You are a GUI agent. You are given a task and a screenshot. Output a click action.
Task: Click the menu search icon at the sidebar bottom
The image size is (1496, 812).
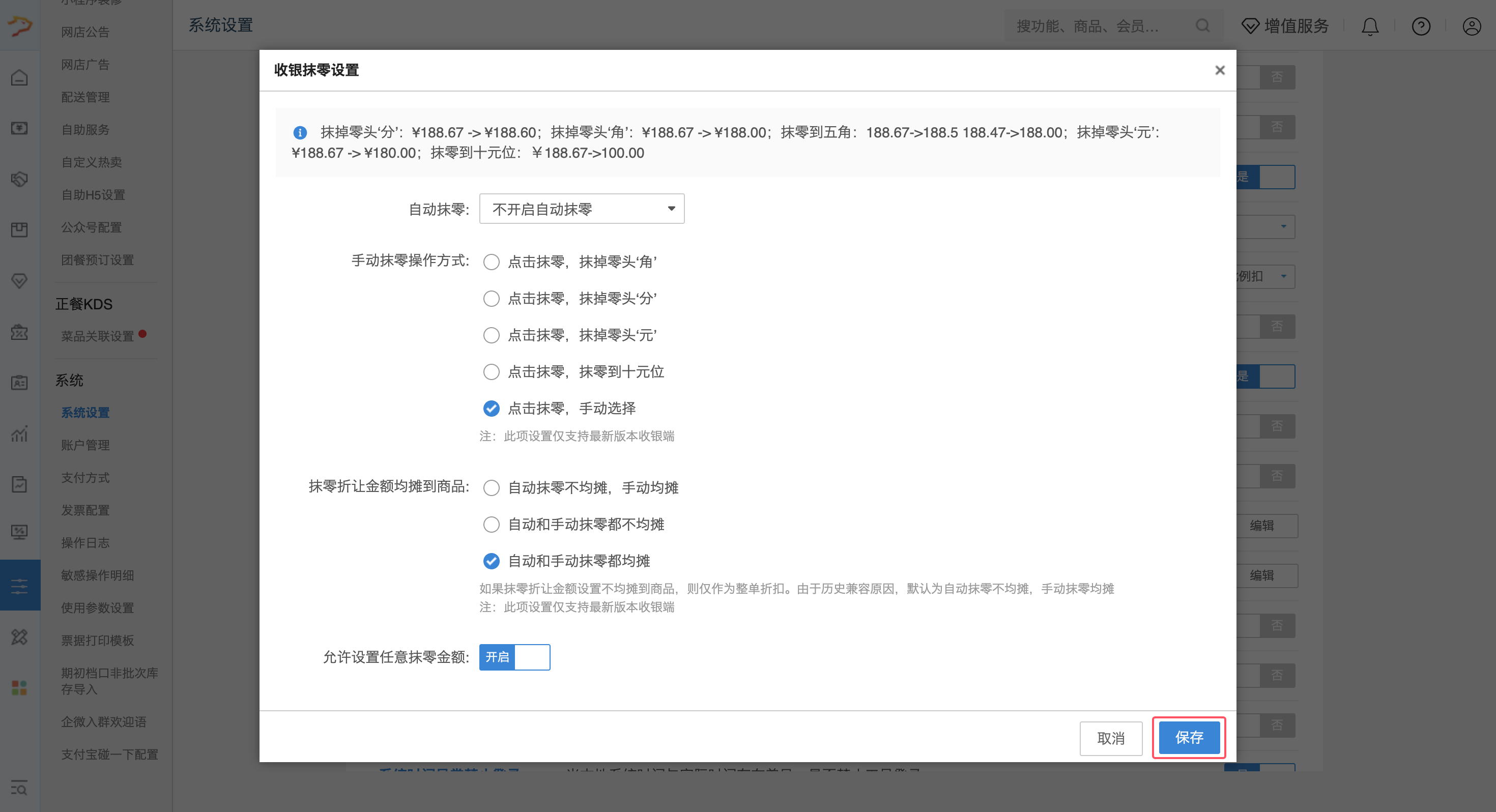(x=19, y=788)
